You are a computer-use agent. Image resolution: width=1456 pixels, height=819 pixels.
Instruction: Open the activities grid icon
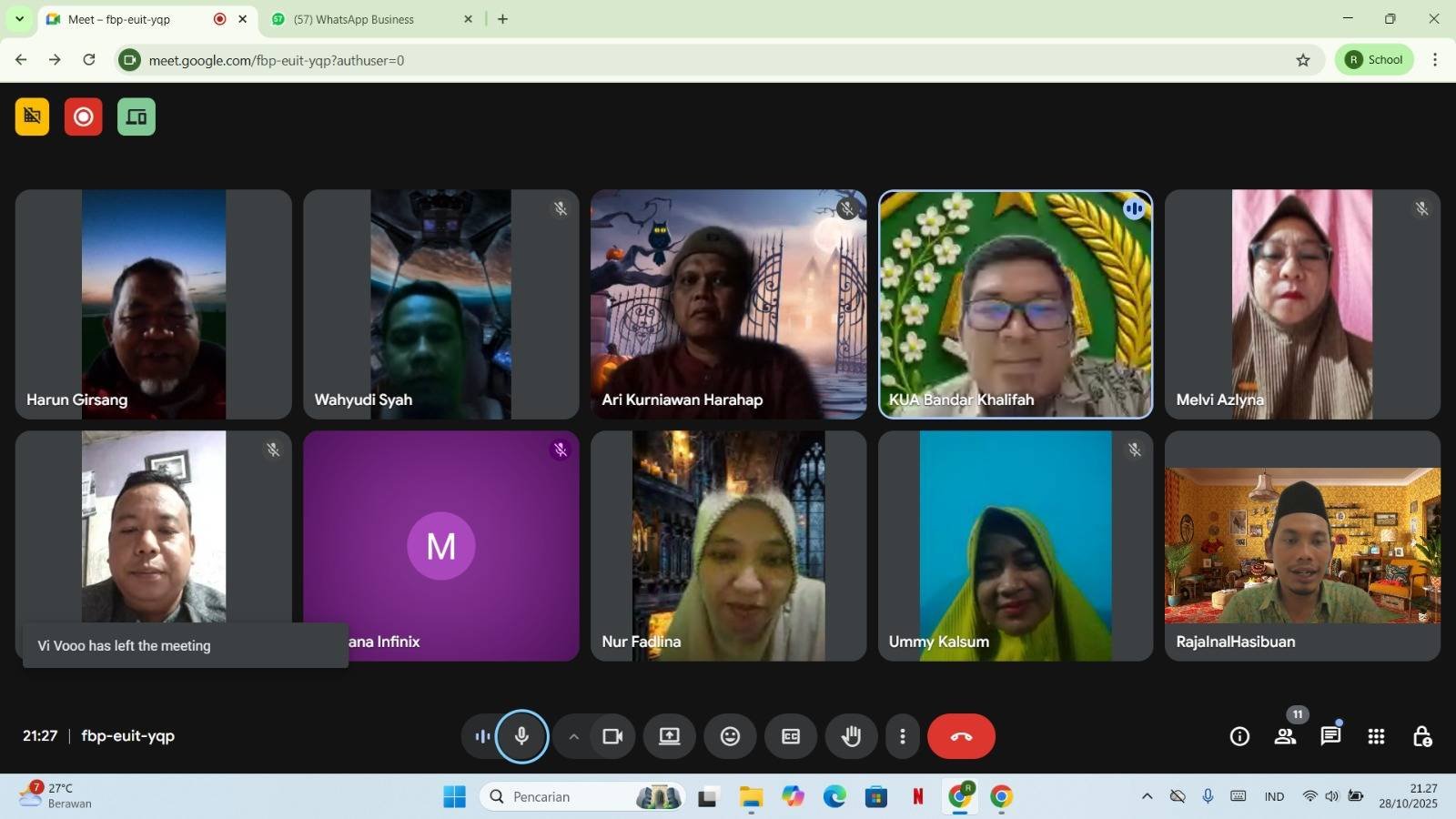pos(1376,736)
